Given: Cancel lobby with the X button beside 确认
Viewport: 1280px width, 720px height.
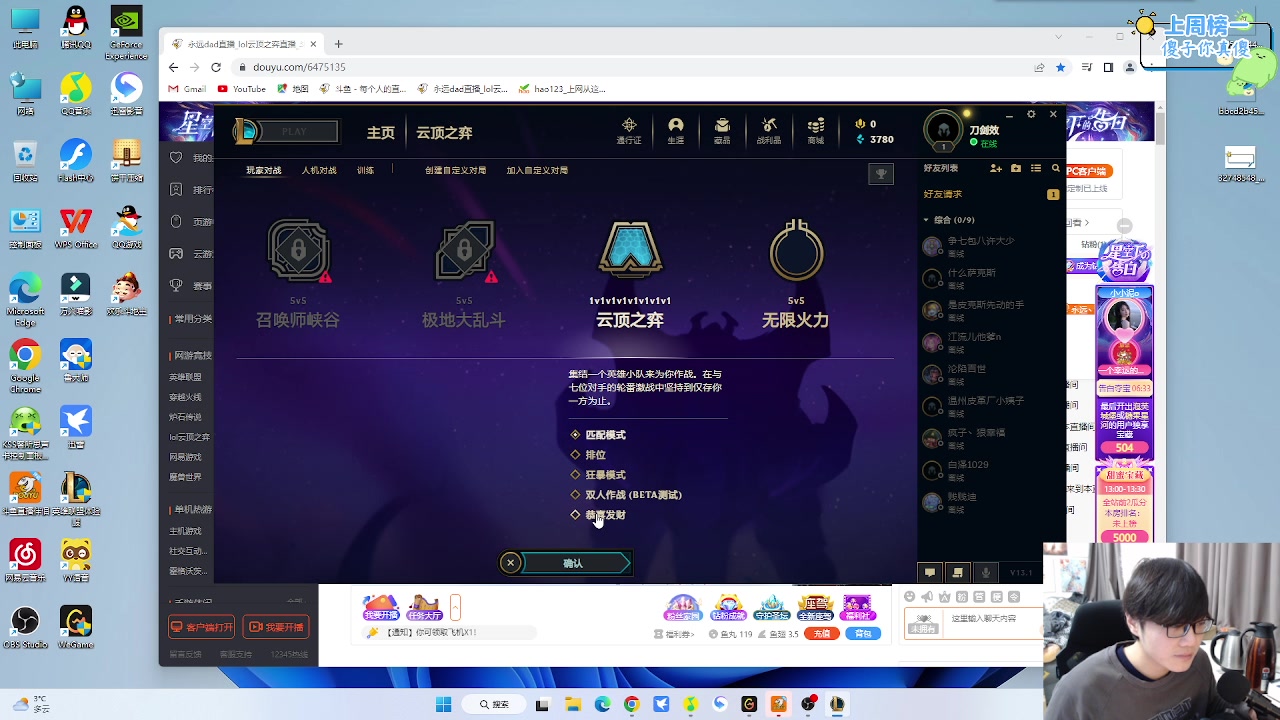Looking at the screenshot, I should tap(510, 563).
